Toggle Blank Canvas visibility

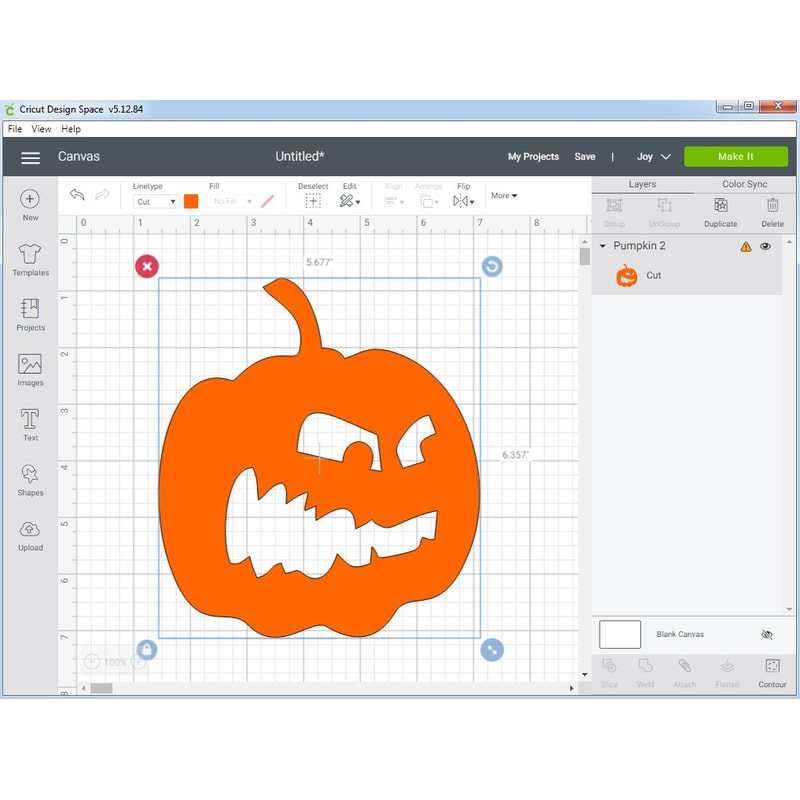coord(767,634)
